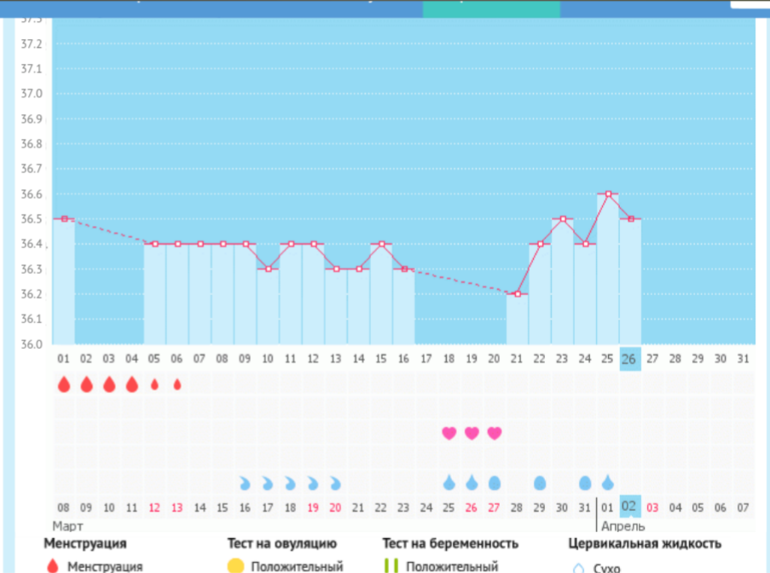
Task: Select the highlighted cycle day 26 label
Action: pos(630,358)
